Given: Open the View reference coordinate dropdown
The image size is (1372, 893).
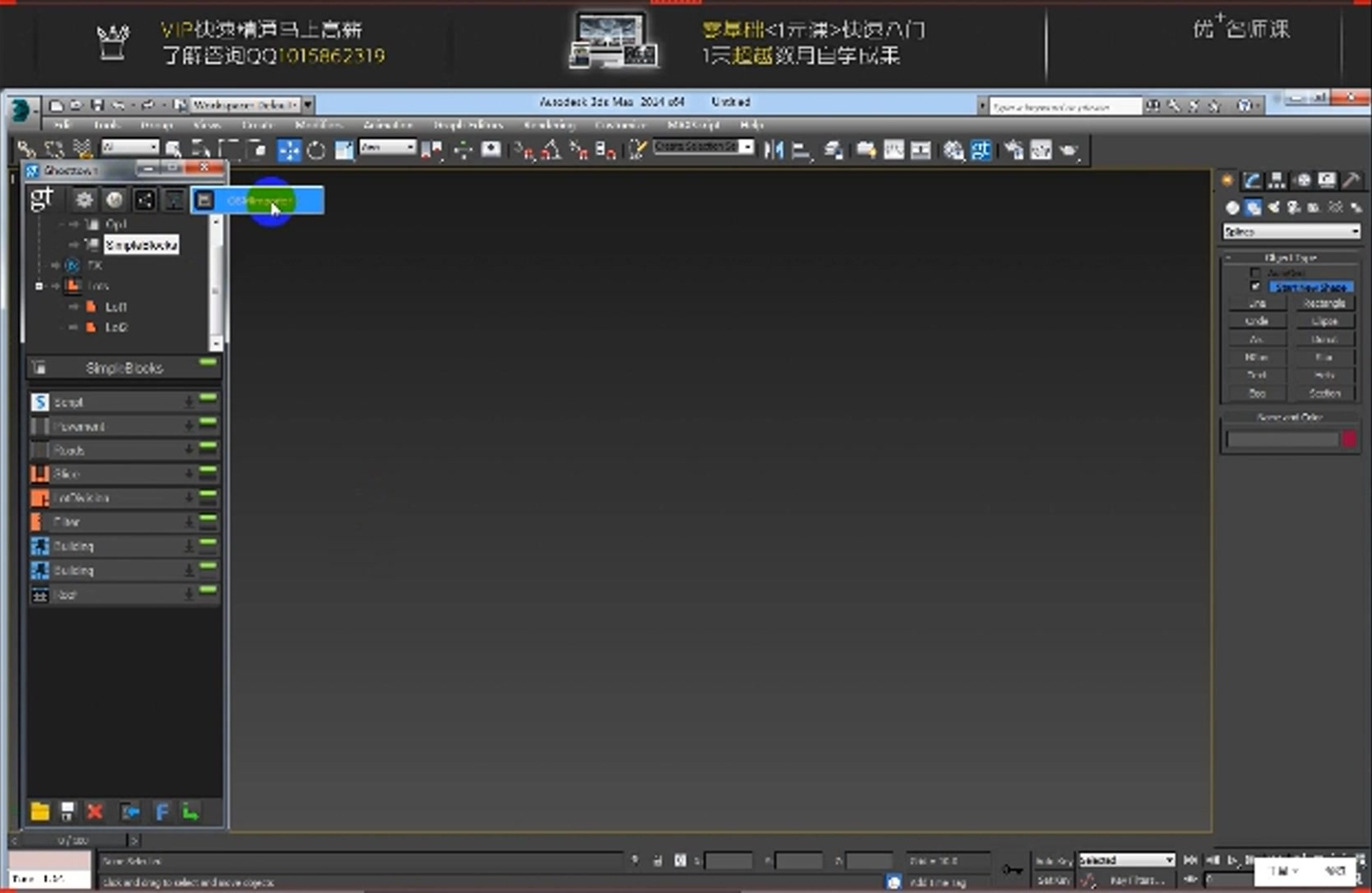Looking at the screenshot, I should pyautogui.click(x=387, y=147).
